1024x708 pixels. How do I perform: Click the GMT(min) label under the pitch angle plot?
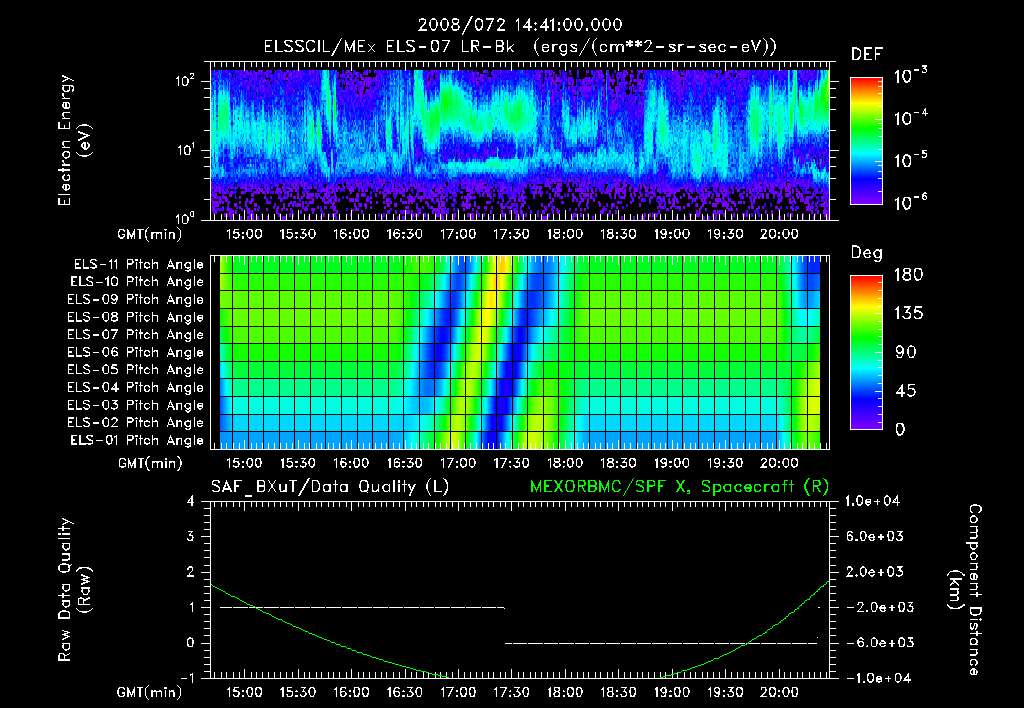150,463
